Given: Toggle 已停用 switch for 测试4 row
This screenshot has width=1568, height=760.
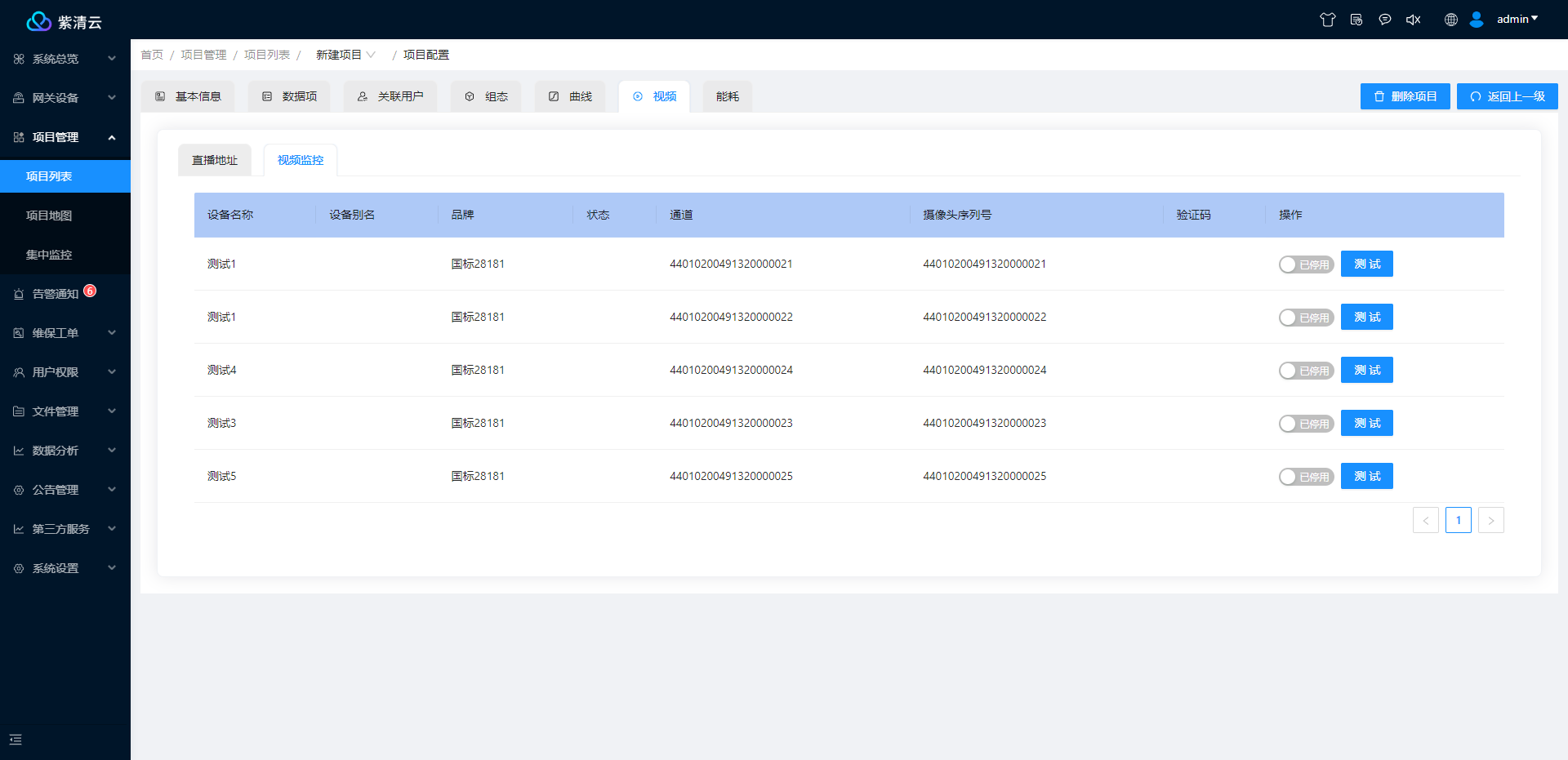Looking at the screenshot, I should 1306,371.
